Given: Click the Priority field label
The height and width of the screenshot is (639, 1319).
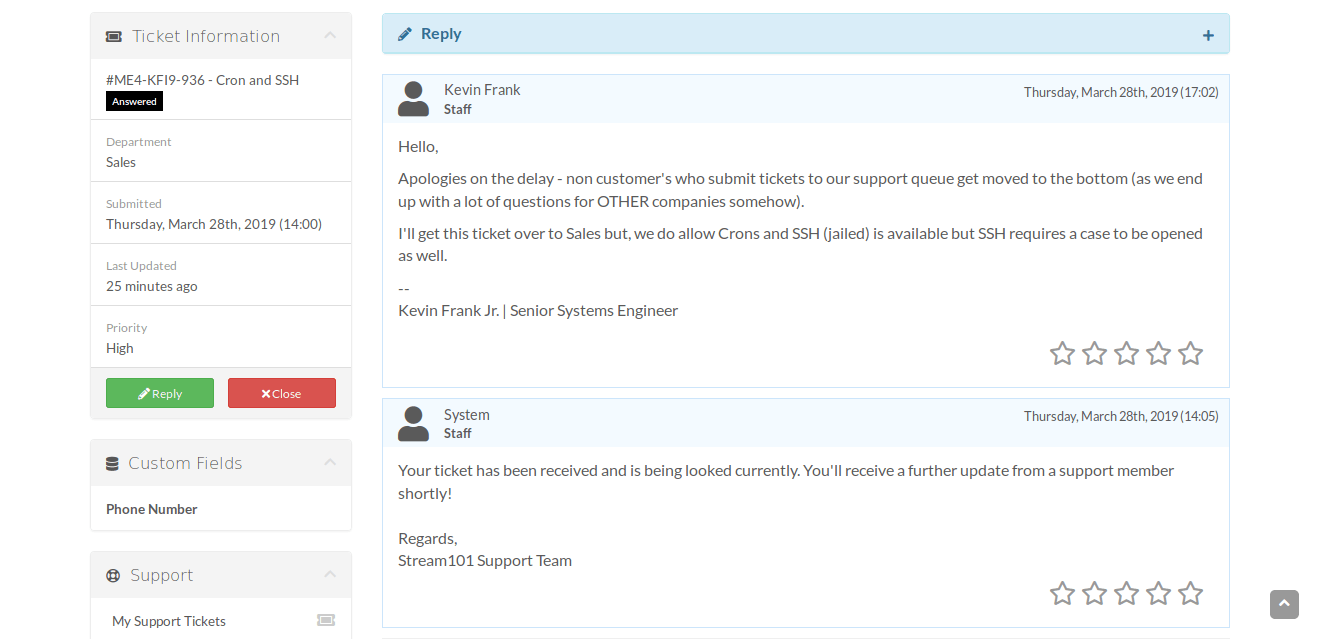Looking at the screenshot, I should (127, 328).
